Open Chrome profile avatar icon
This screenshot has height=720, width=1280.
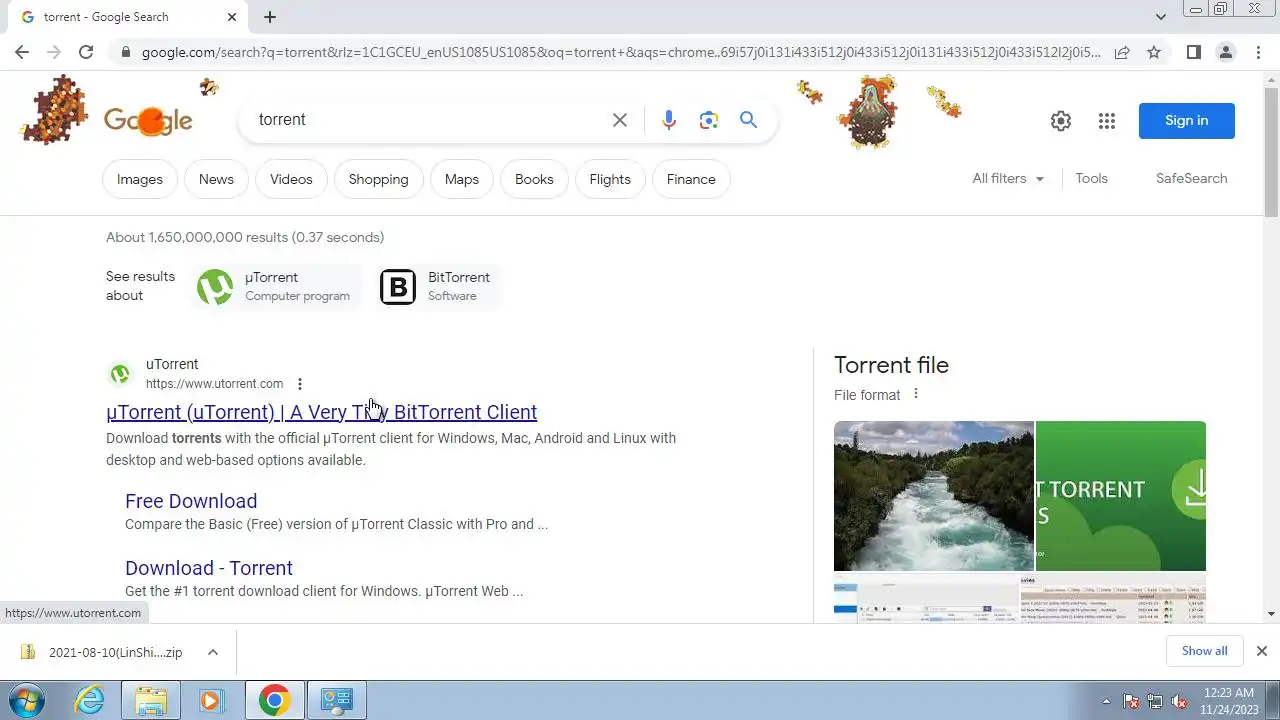(1225, 52)
